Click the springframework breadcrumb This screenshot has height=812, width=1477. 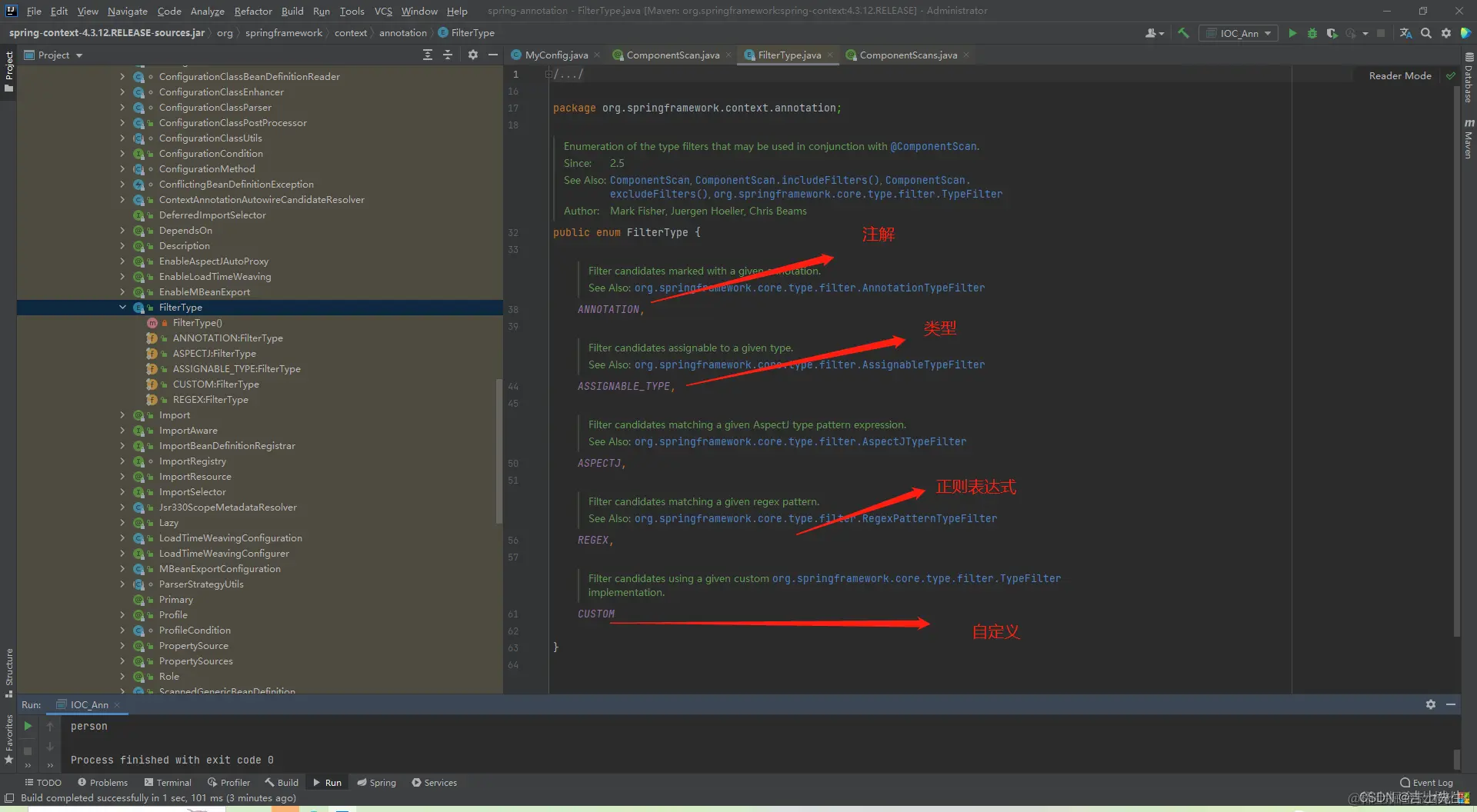pos(284,33)
